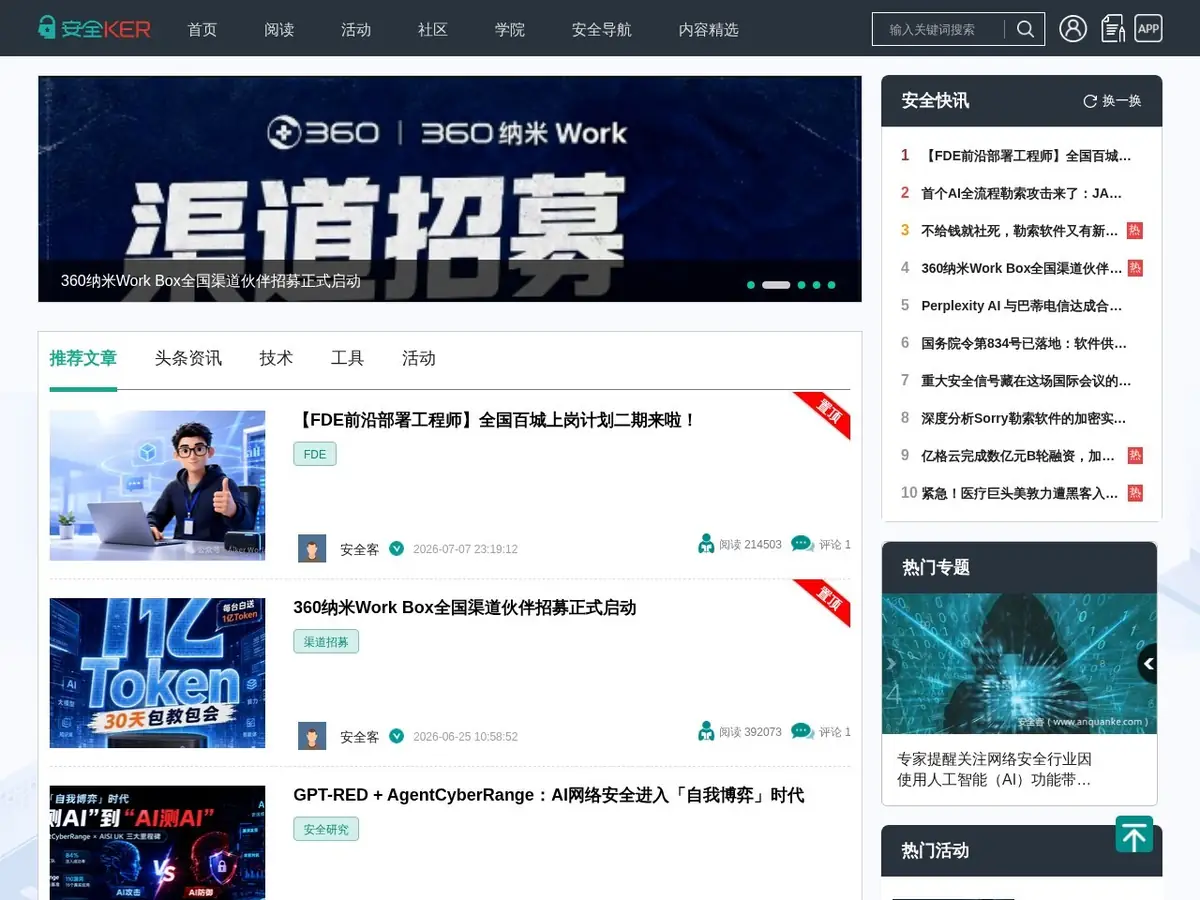The image size is (1200, 900).
Task: Go to previous slide in 热门专题
Action: point(892,664)
